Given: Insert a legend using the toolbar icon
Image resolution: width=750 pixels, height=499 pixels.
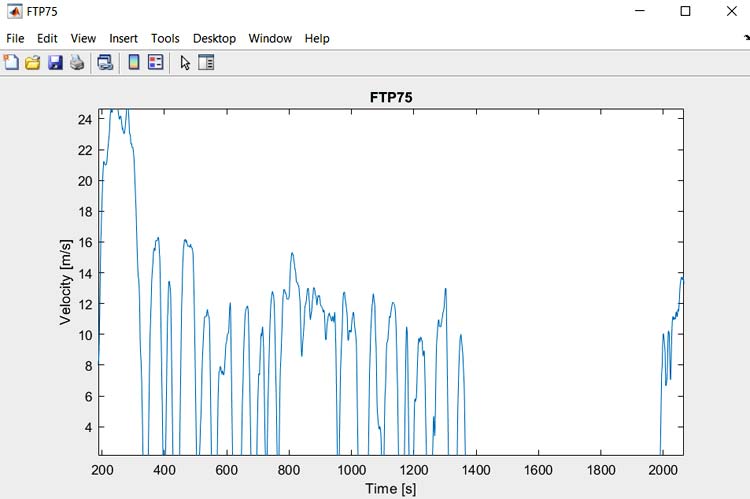Looking at the screenshot, I should tap(155, 62).
